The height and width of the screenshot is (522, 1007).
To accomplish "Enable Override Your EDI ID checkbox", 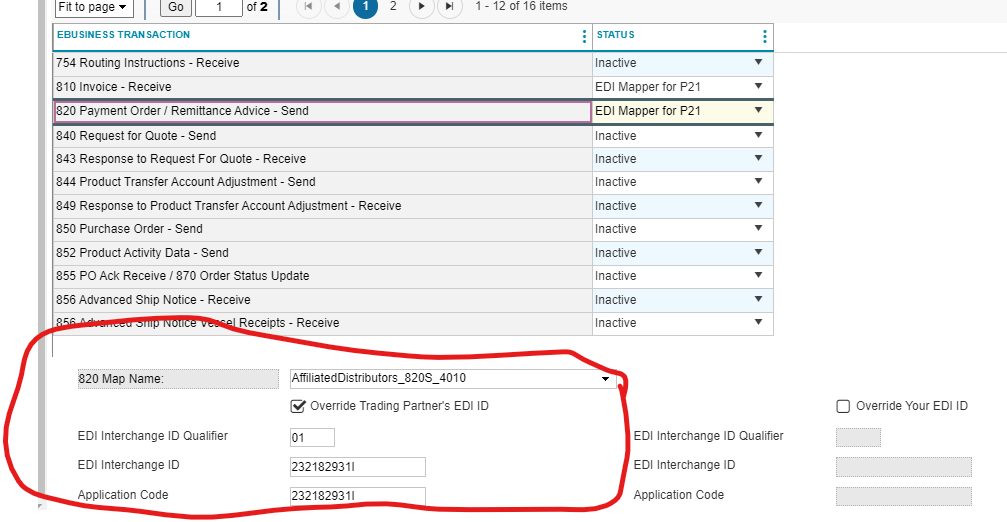I will coord(843,406).
